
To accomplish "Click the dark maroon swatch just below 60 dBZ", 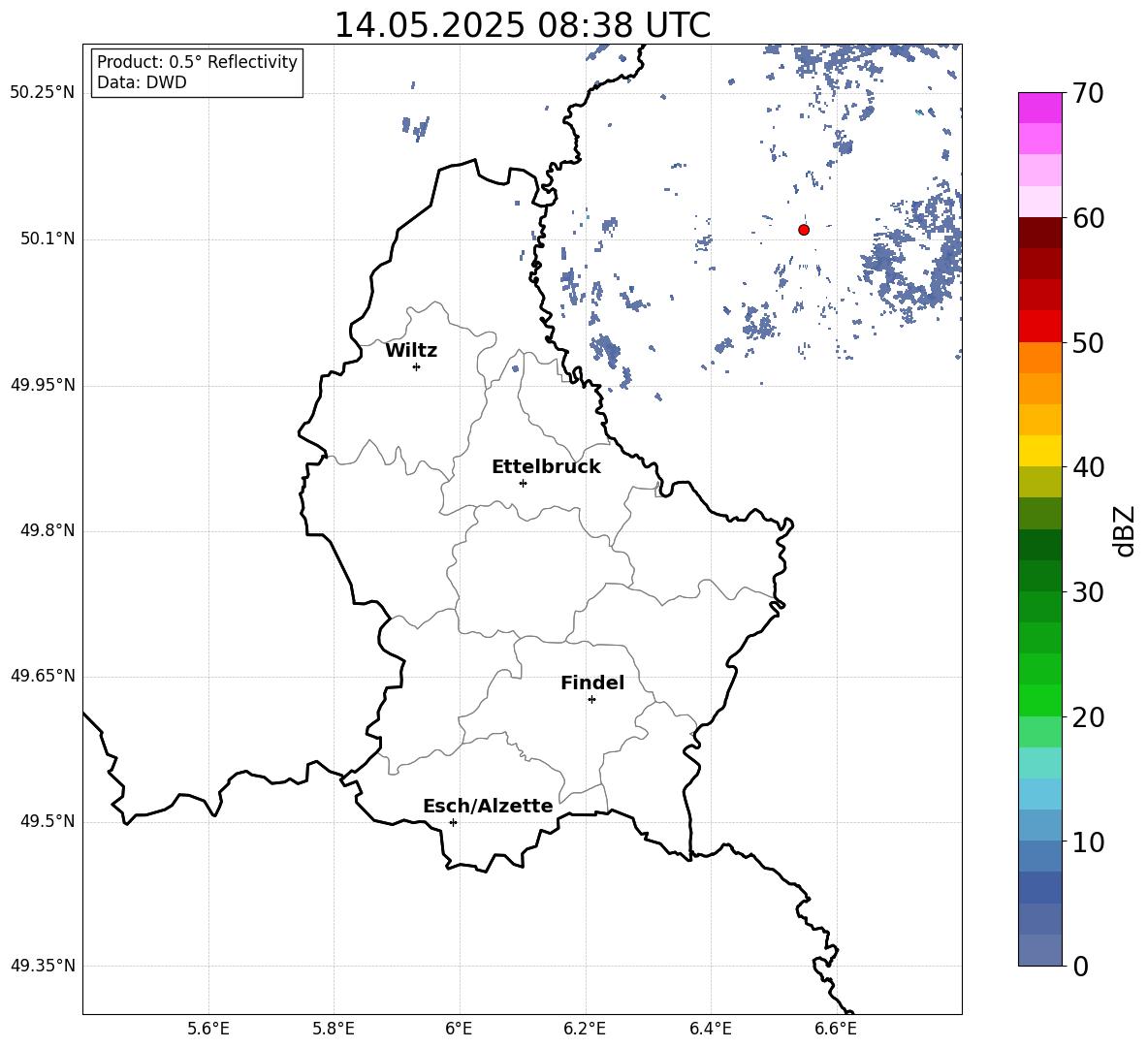I will (1040, 233).
